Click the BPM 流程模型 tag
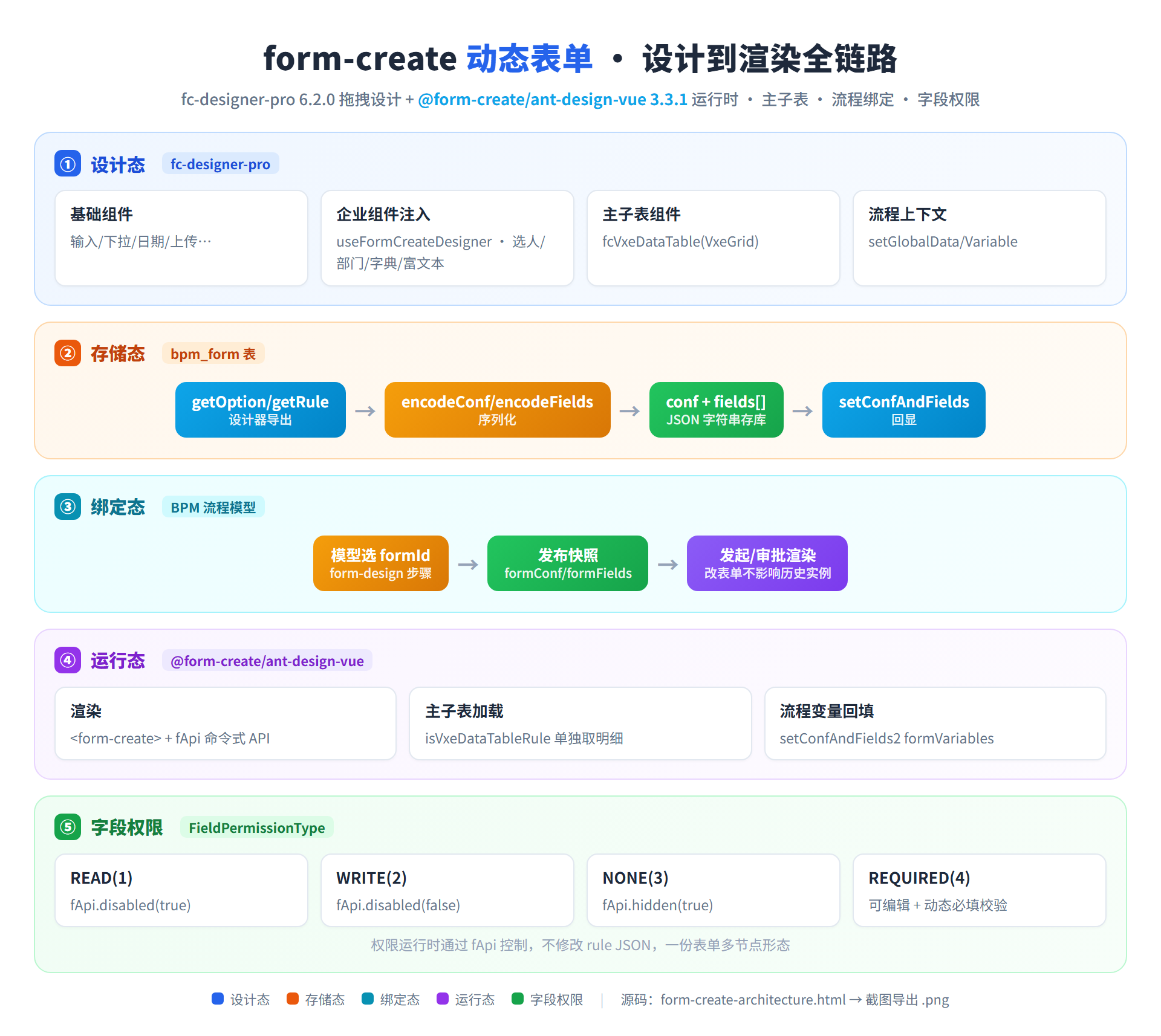1161x1036 pixels. point(213,507)
